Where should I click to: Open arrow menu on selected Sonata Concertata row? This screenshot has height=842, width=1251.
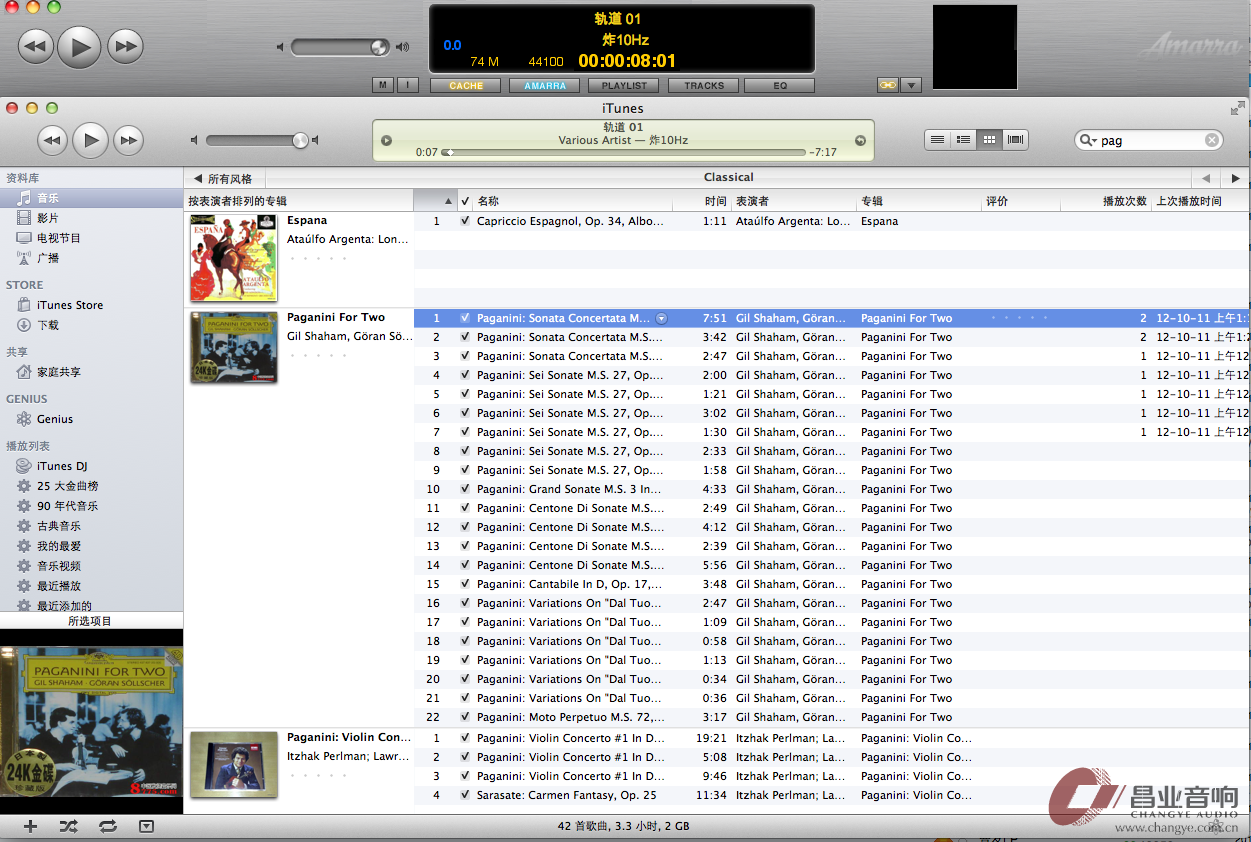click(661, 318)
